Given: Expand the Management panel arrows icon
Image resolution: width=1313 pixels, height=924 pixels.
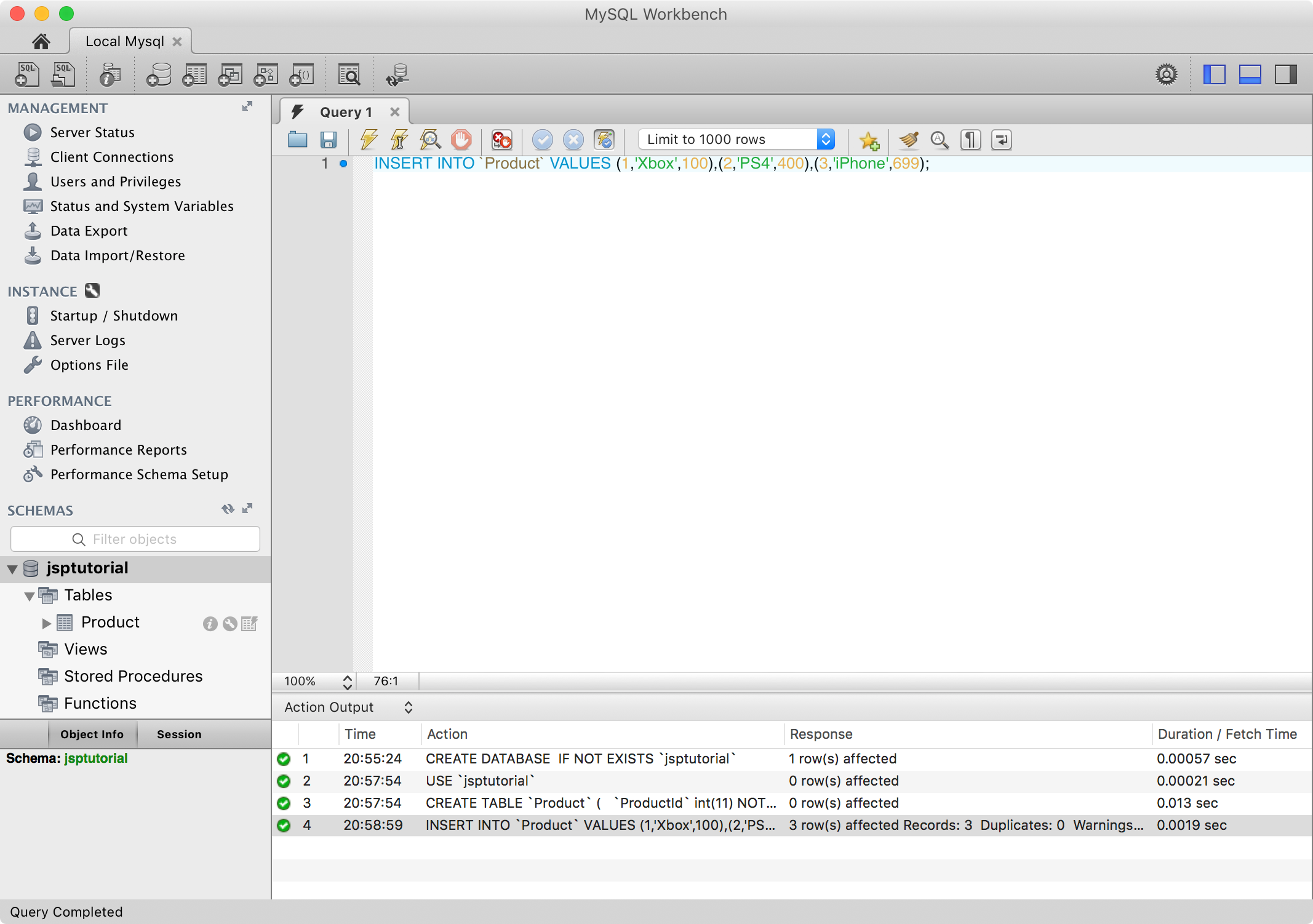Looking at the screenshot, I should [x=247, y=106].
